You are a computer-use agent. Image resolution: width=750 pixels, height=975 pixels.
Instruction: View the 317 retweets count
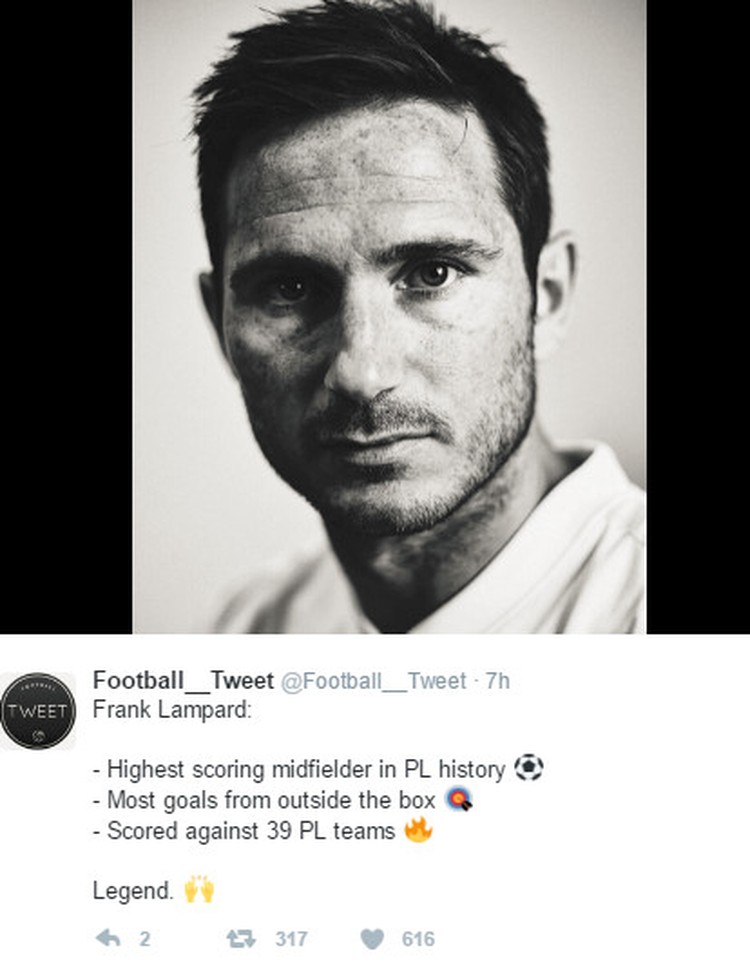point(292,939)
